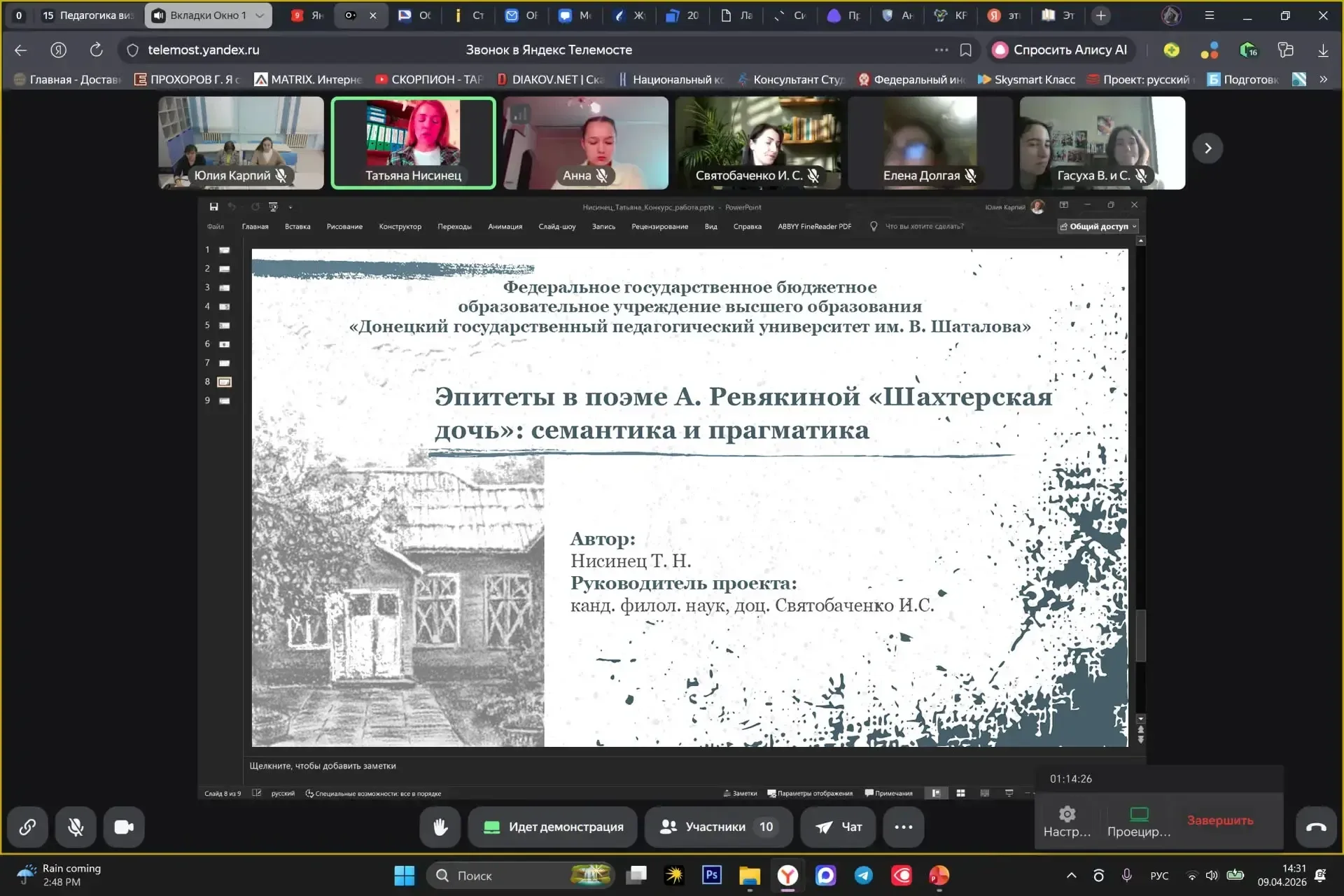Toggle the screen-sharing demonstration button
1344x896 pixels.
[552, 827]
